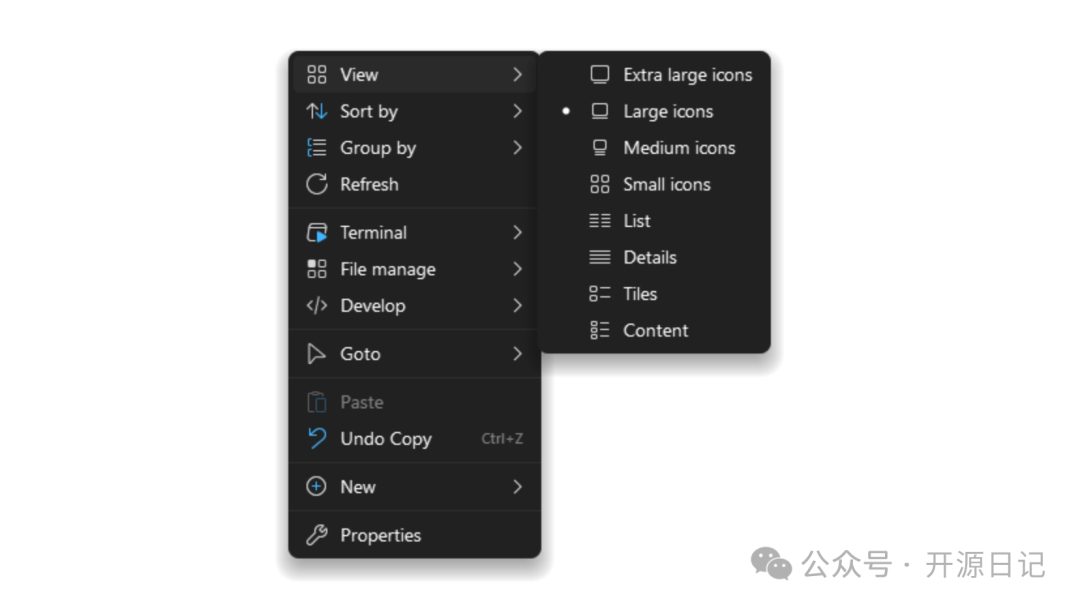Viewport: 1080px width, 608px height.
Task: Click the New plus circle icon
Action: (x=317, y=487)
